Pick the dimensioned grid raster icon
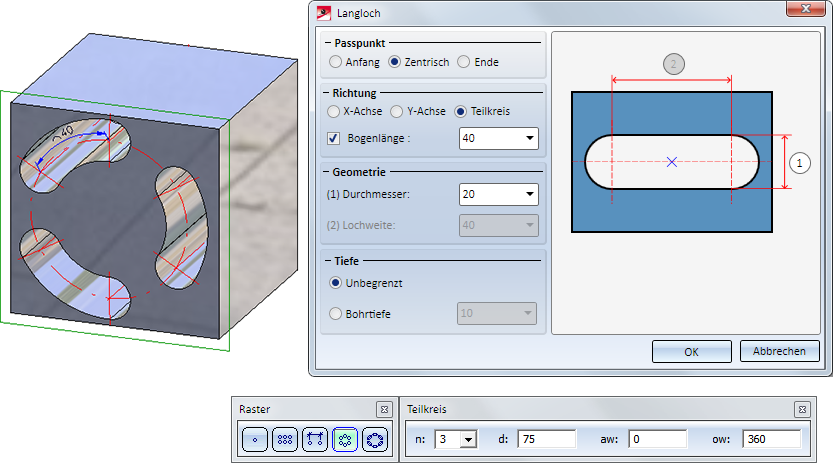Screen dimensions: 833x463 click(x=315, y=440)
